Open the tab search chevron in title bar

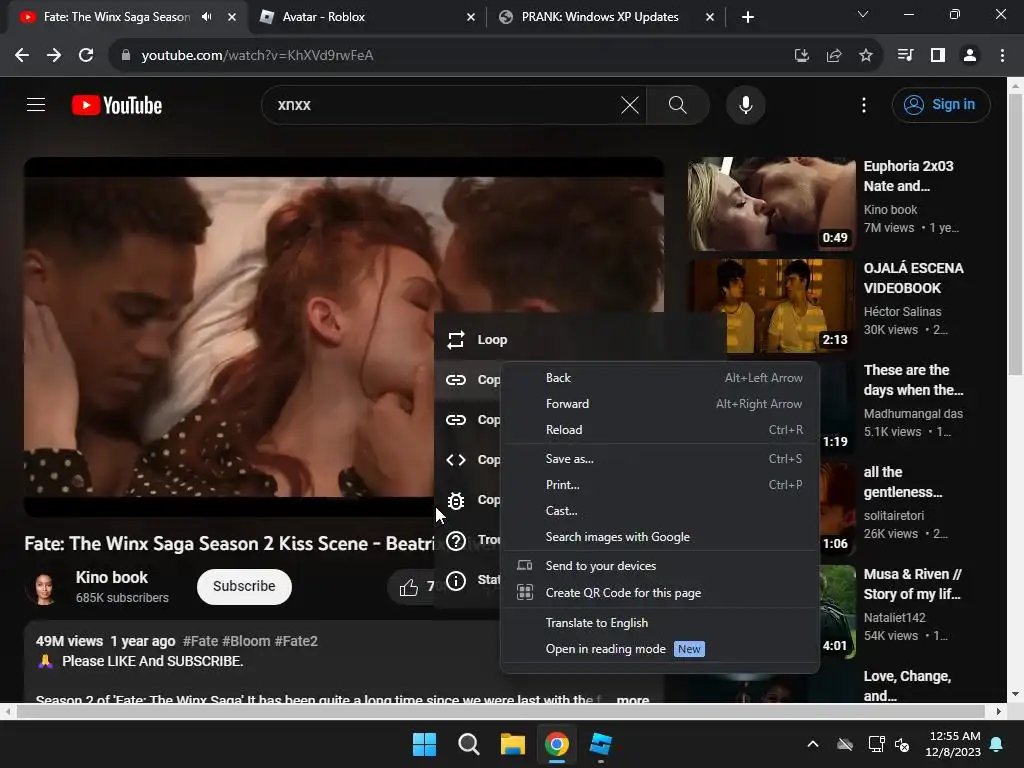pos(863,14)
